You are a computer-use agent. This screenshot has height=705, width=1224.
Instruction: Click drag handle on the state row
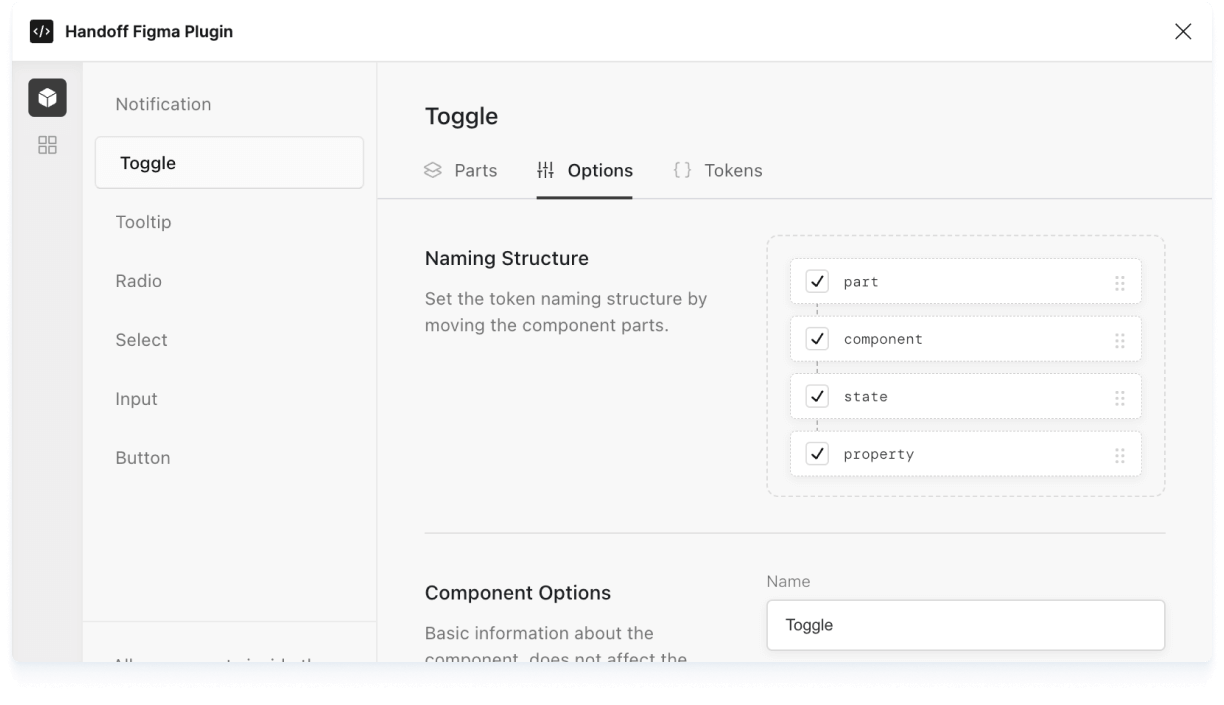point(1119,398)
